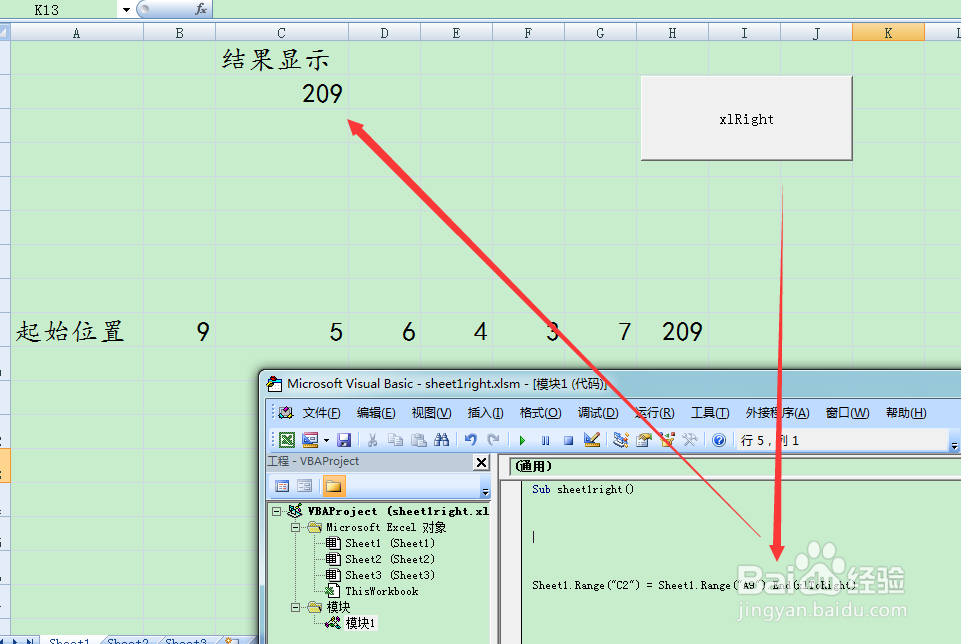Click the Insert UserForm toolbar icon
The image size is (961, 644).
[310, 440]
